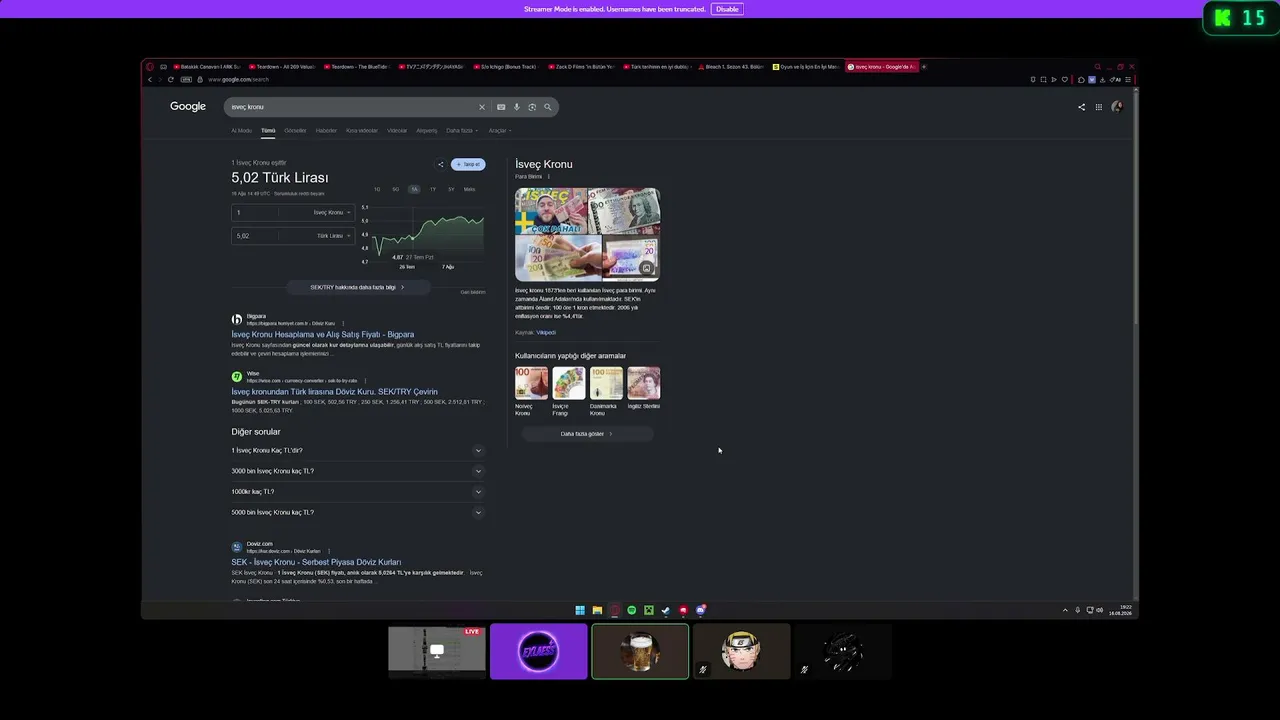Open the on-screen keyboard input tool
1280x720 pixels.
pyautogui.click(x=501, y=107)
